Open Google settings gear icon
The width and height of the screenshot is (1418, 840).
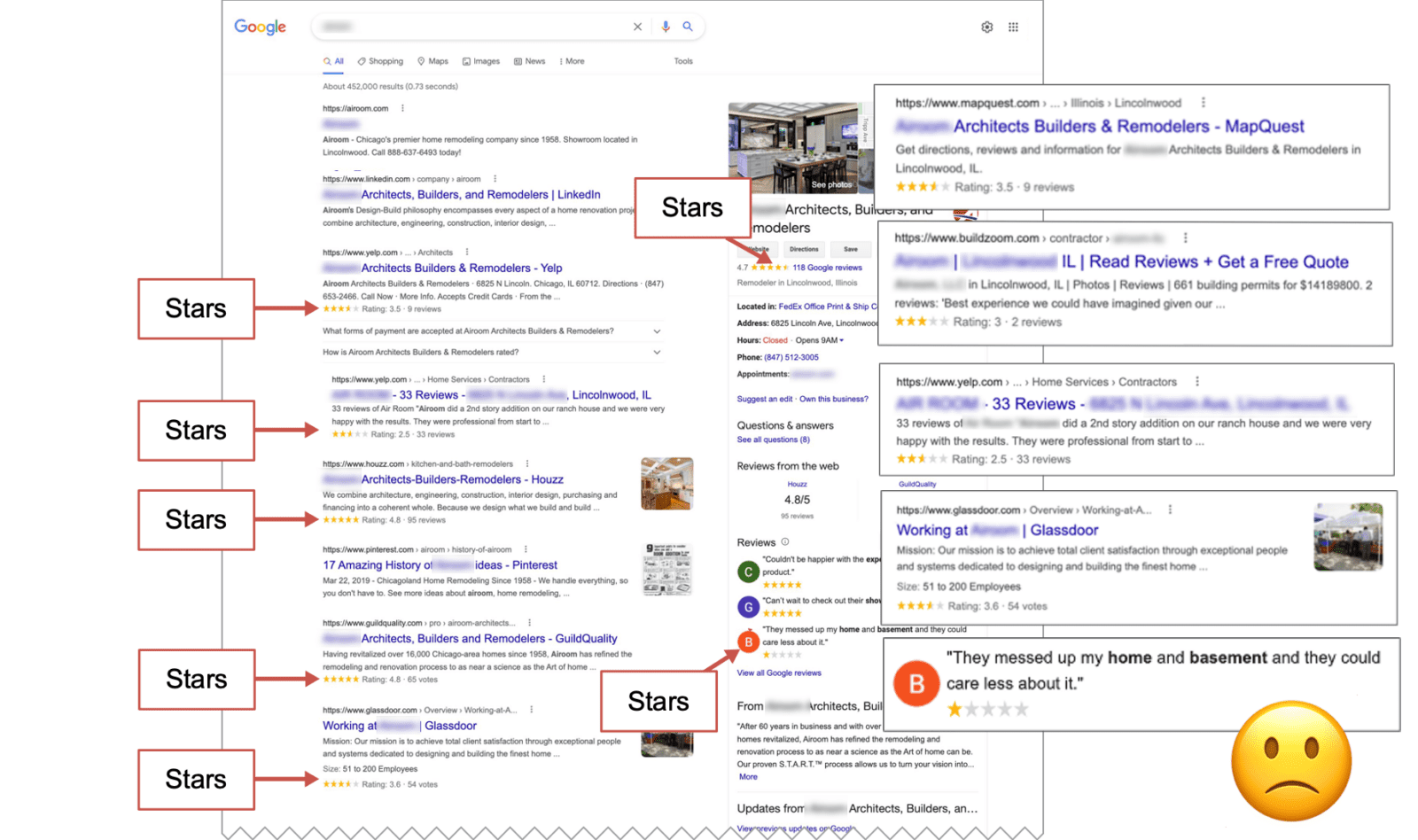click(x=987, y=27)
